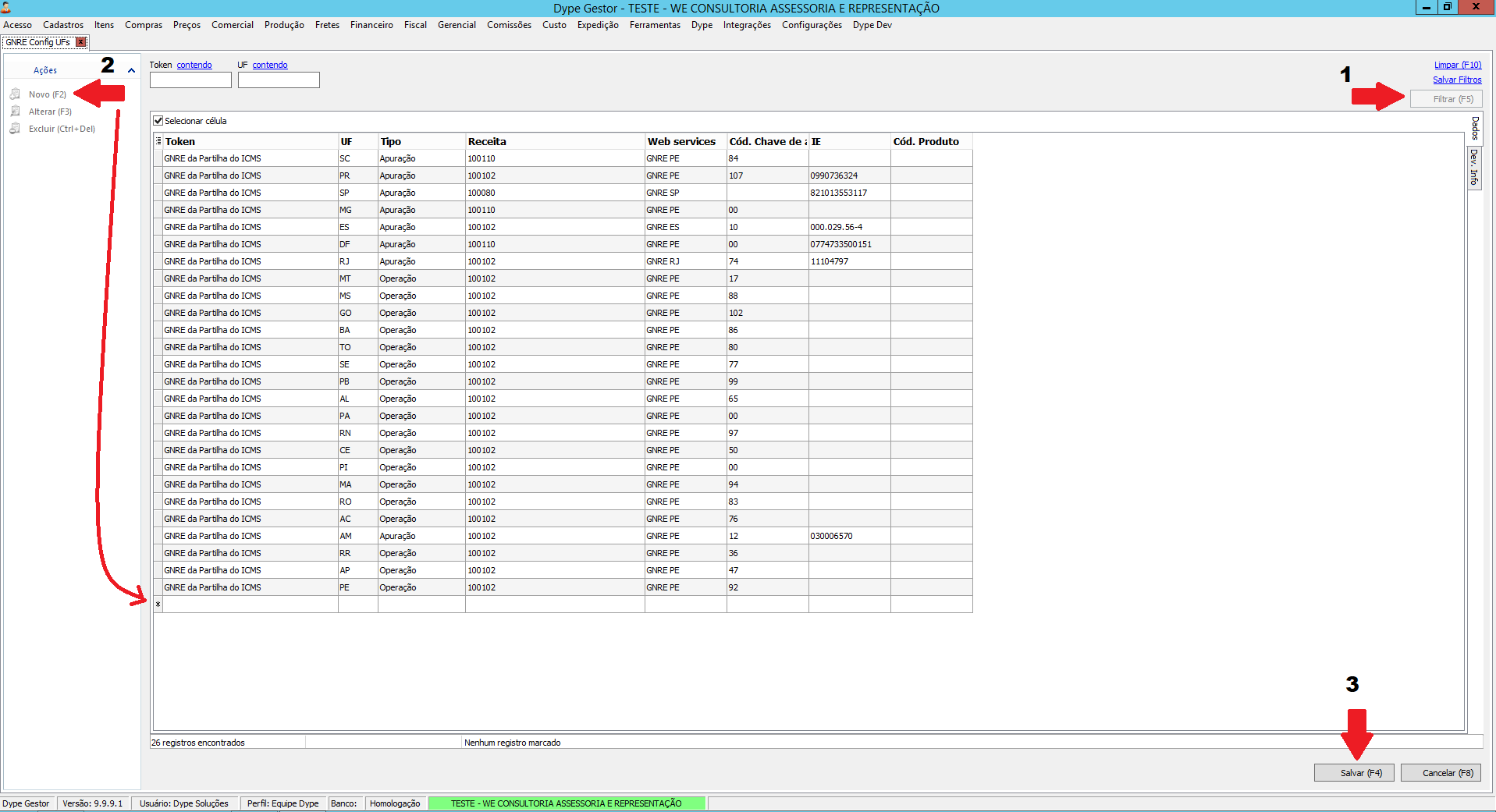Click the grid column chooser icon beside Token
The image size is (1496, 812).
(158, 141)
